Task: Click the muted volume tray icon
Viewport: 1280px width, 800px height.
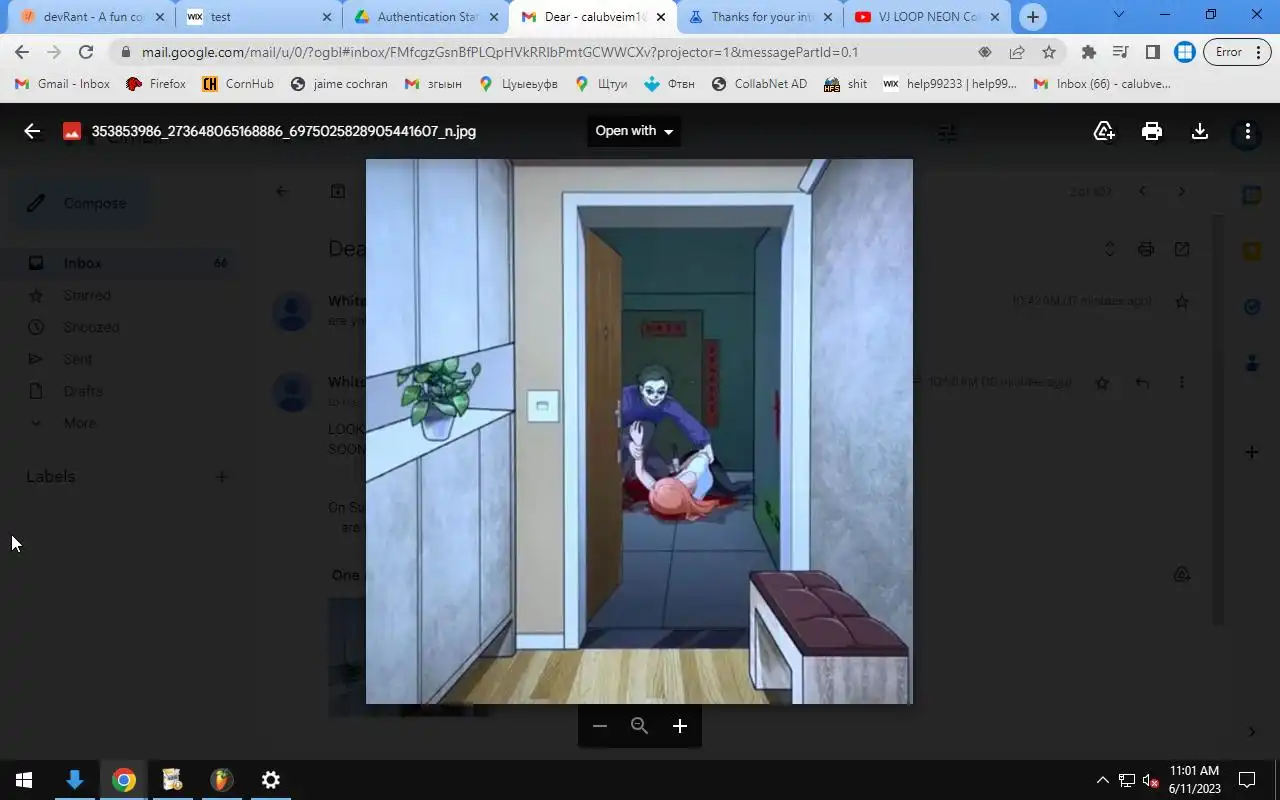Action: [x=1151, y=780]
